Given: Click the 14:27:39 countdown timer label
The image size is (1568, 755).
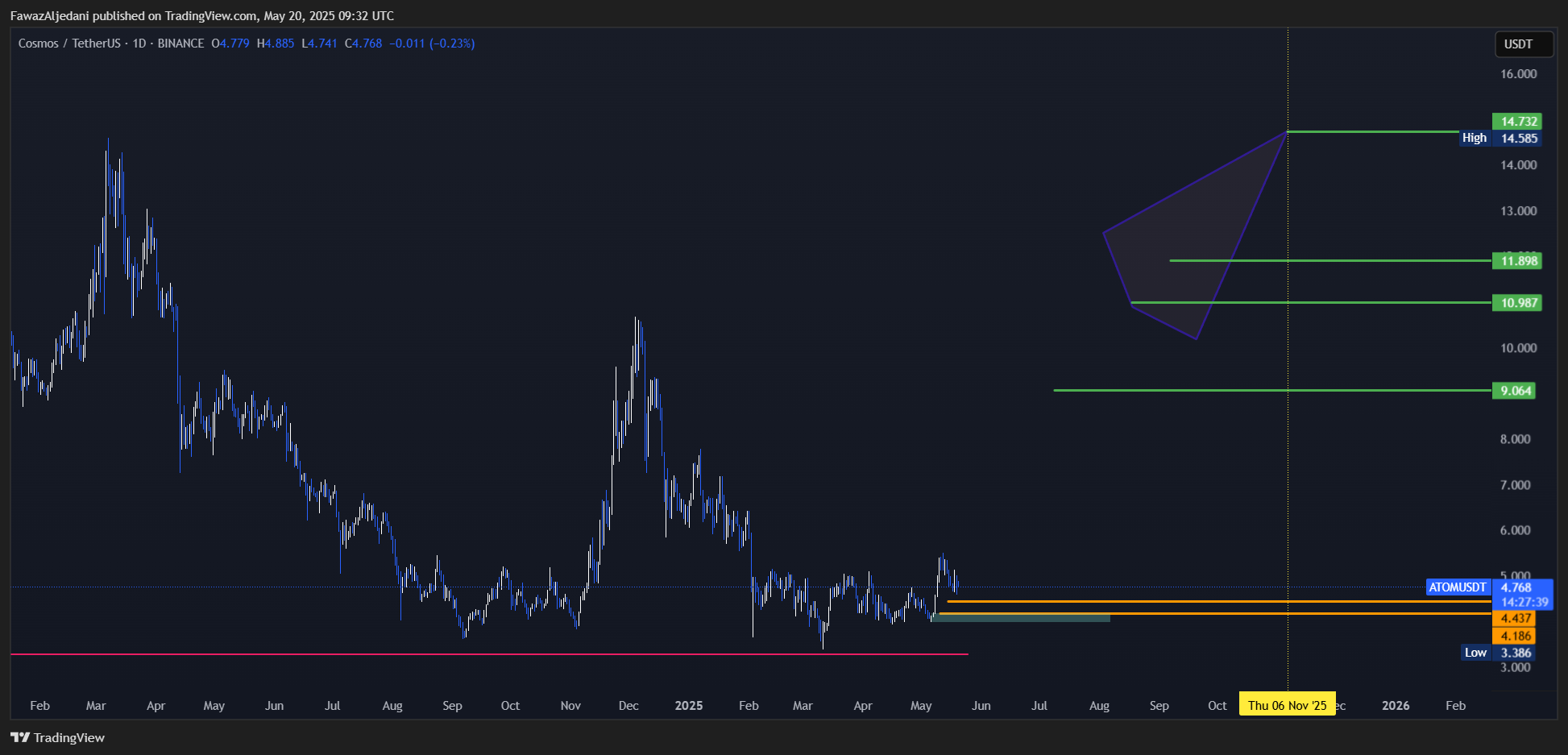Looking at the screenshot, I should (x=1522, y=602).
